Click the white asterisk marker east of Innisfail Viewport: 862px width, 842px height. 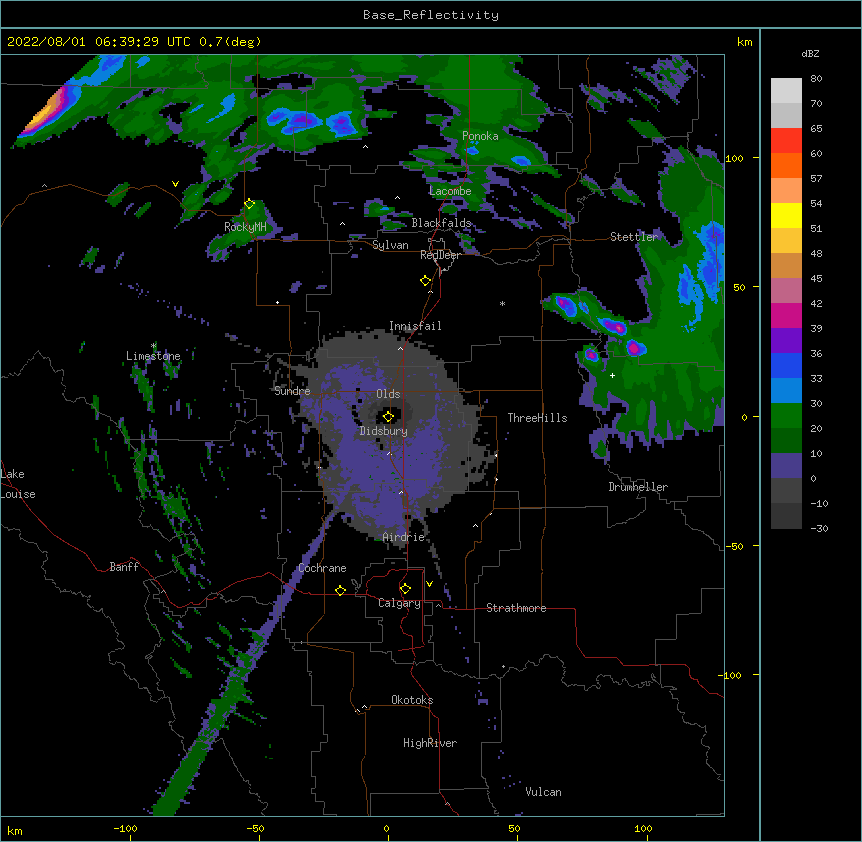coord(502,303)
